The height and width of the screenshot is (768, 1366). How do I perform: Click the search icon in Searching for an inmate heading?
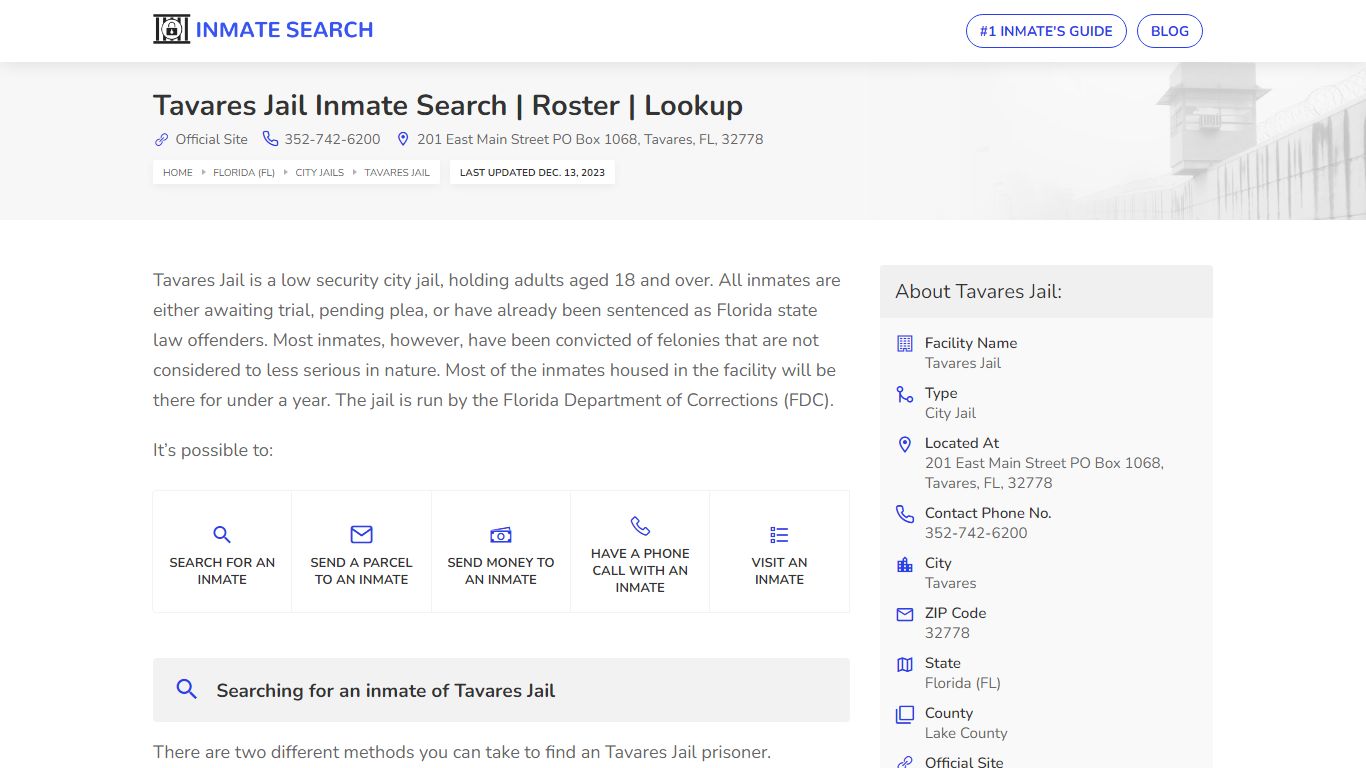[x=186, y=689]
